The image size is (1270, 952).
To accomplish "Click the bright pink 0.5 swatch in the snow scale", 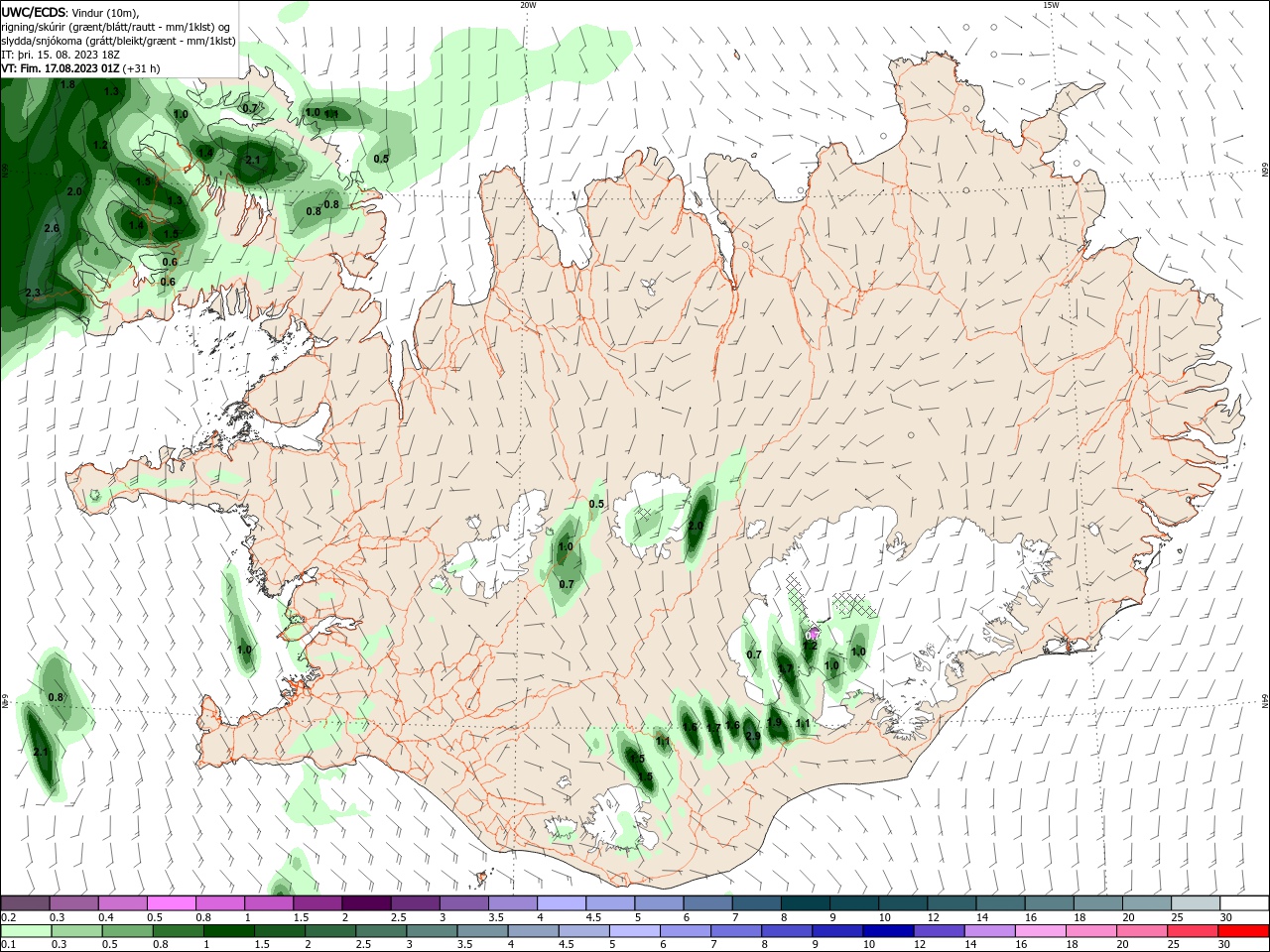I will (x=172, y=903).
